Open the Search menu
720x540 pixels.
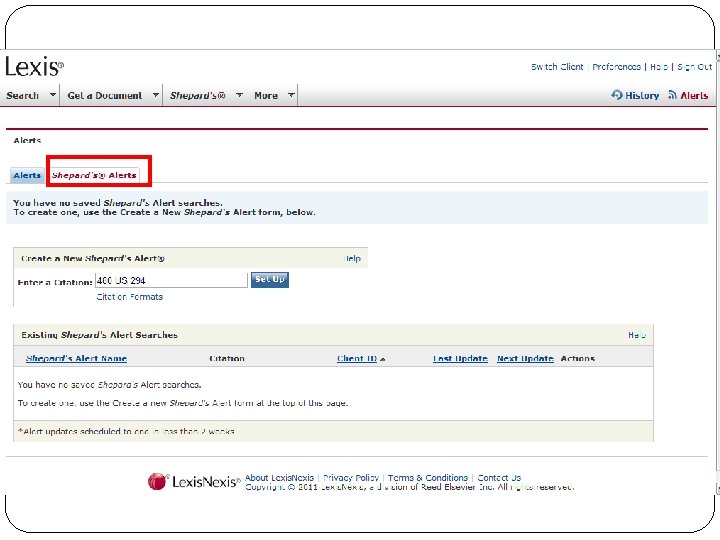tap(22, 96)
